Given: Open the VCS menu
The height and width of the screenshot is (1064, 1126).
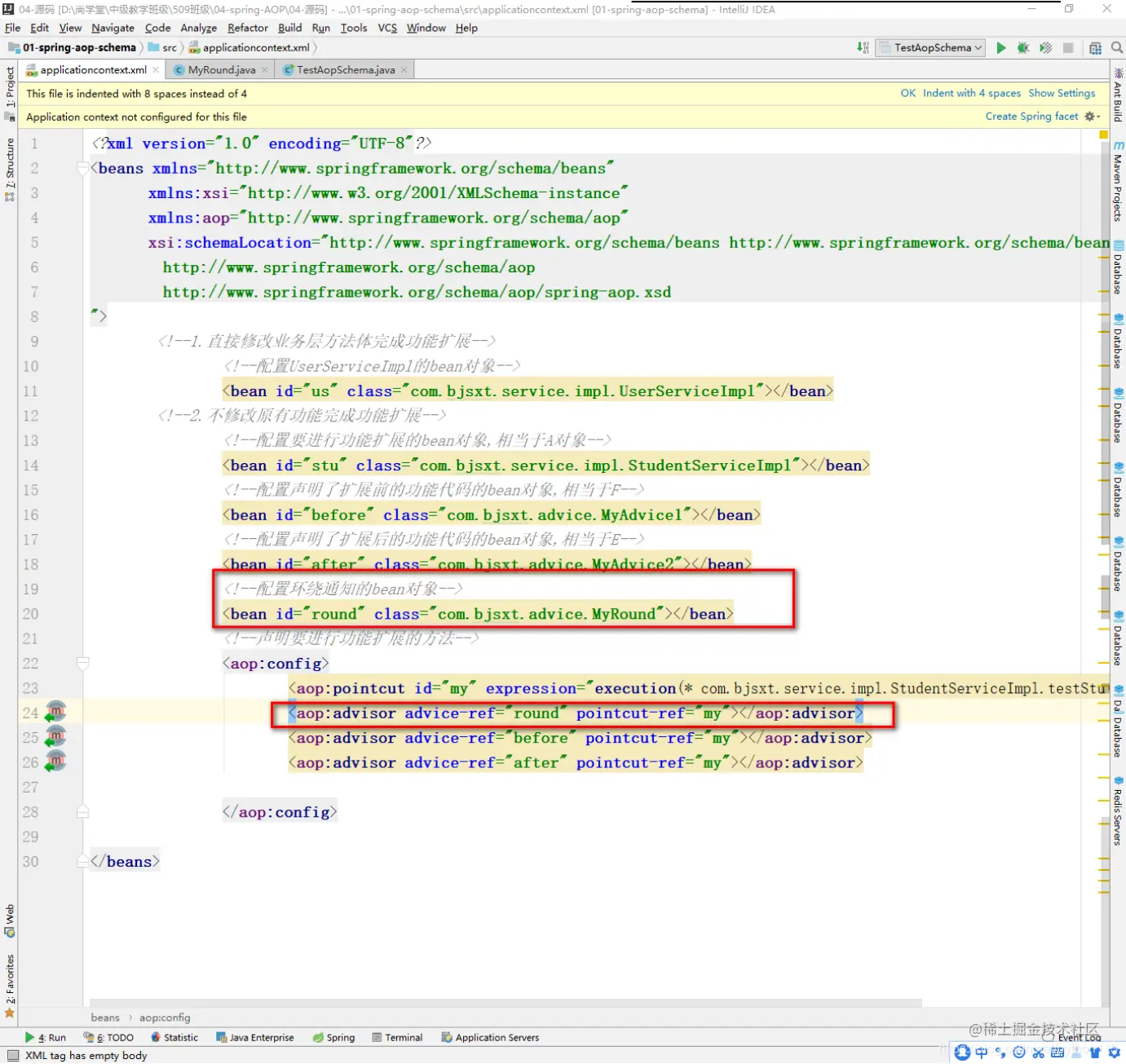Looking at the screenshot, I should [387, 28].
